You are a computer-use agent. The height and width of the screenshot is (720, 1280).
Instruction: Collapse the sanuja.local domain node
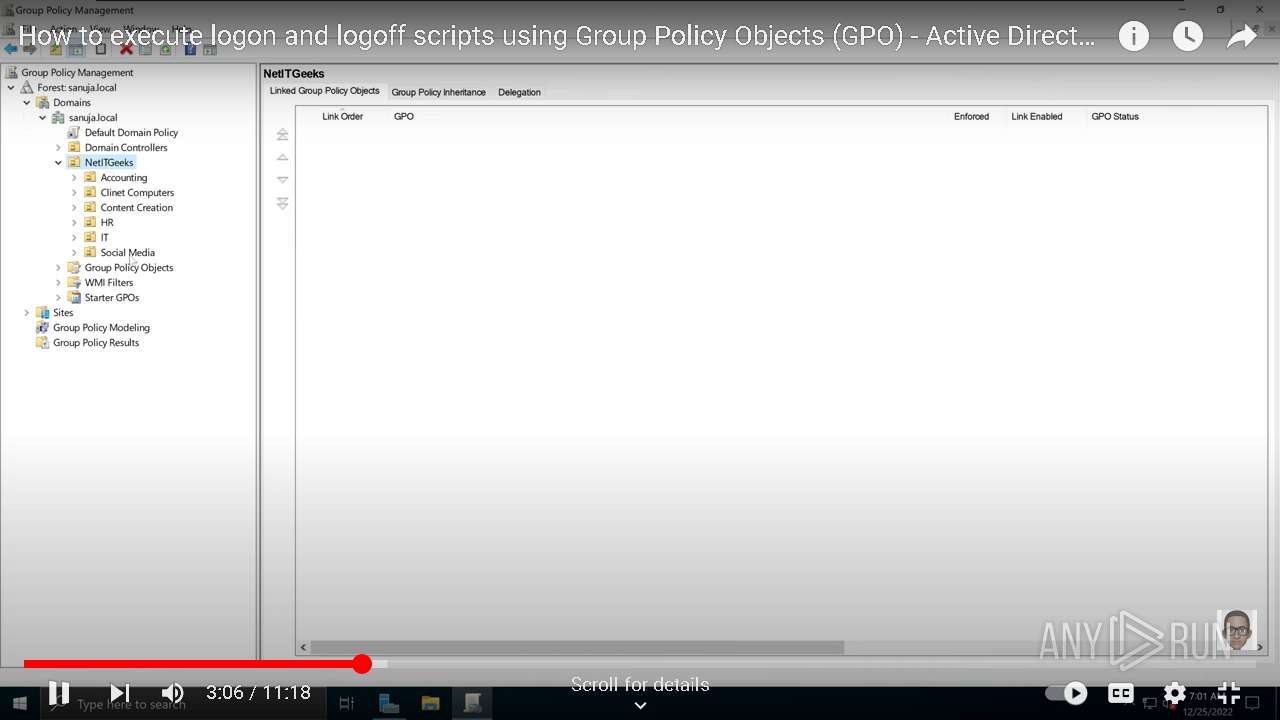(x=43, y=118)
